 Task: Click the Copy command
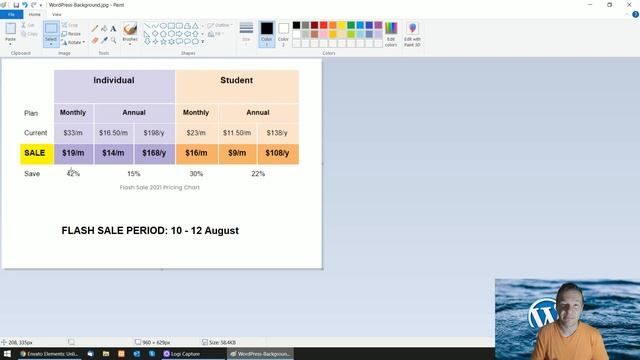click(x=29, y=34)
